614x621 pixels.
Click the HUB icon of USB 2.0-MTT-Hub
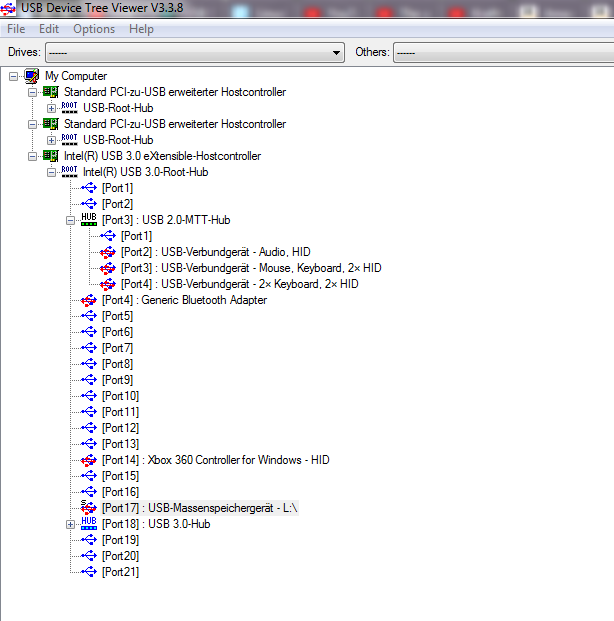(89, 219)
